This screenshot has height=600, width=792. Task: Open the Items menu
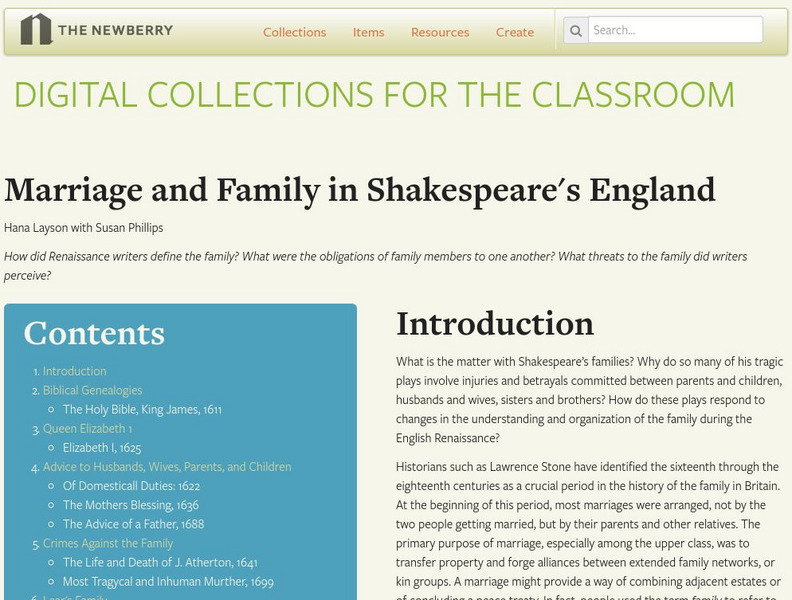click(368, 32)
